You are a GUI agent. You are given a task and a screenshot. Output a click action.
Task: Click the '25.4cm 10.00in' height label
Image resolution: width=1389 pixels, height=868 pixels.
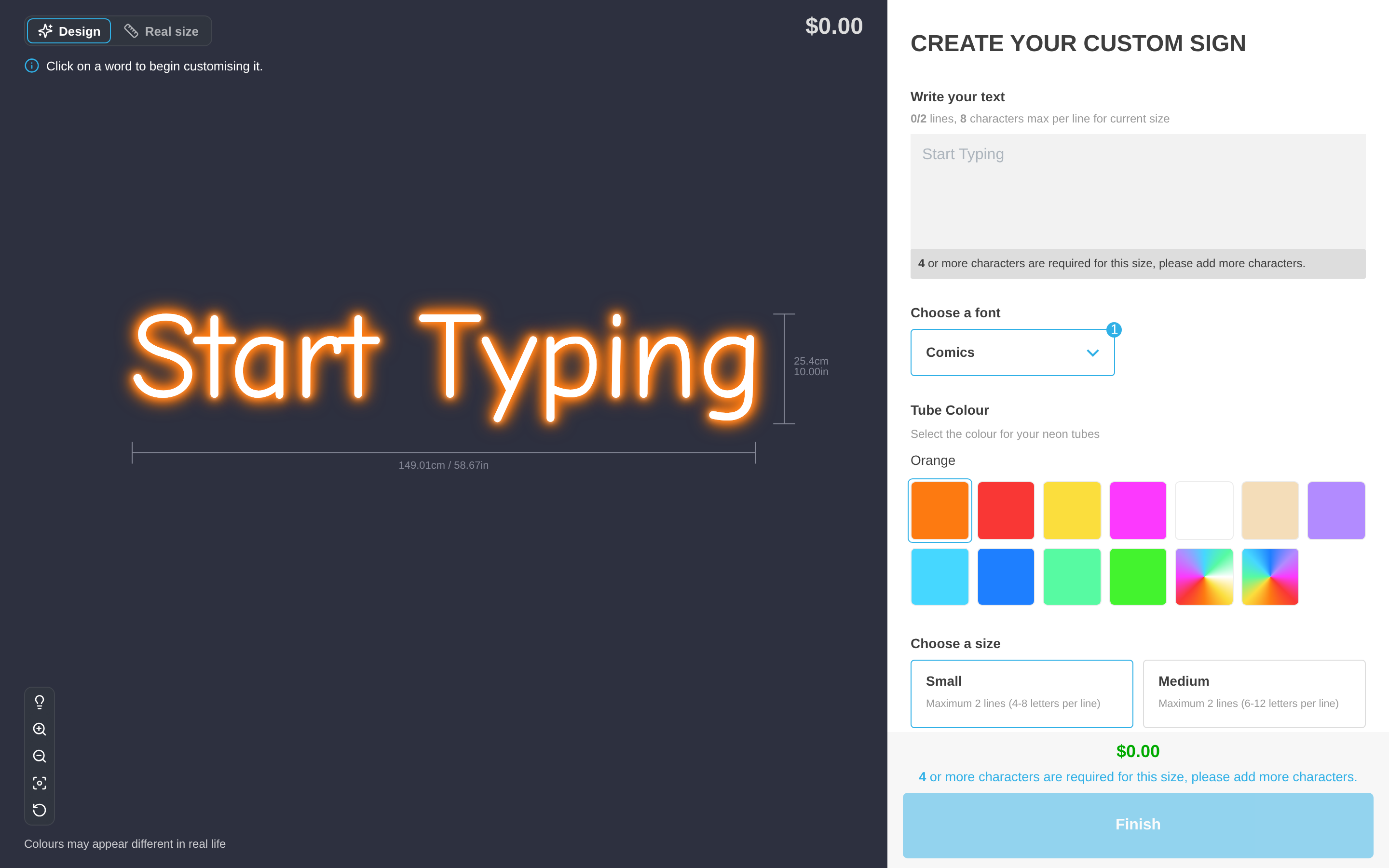[810, 366]
